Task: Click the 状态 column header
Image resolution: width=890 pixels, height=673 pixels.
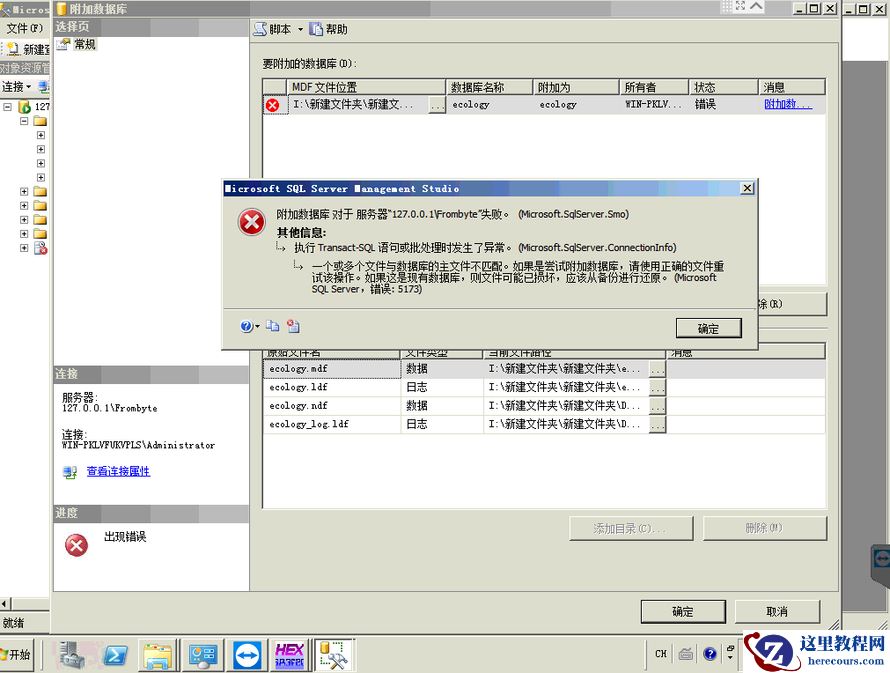Action: tap(724, 87)
